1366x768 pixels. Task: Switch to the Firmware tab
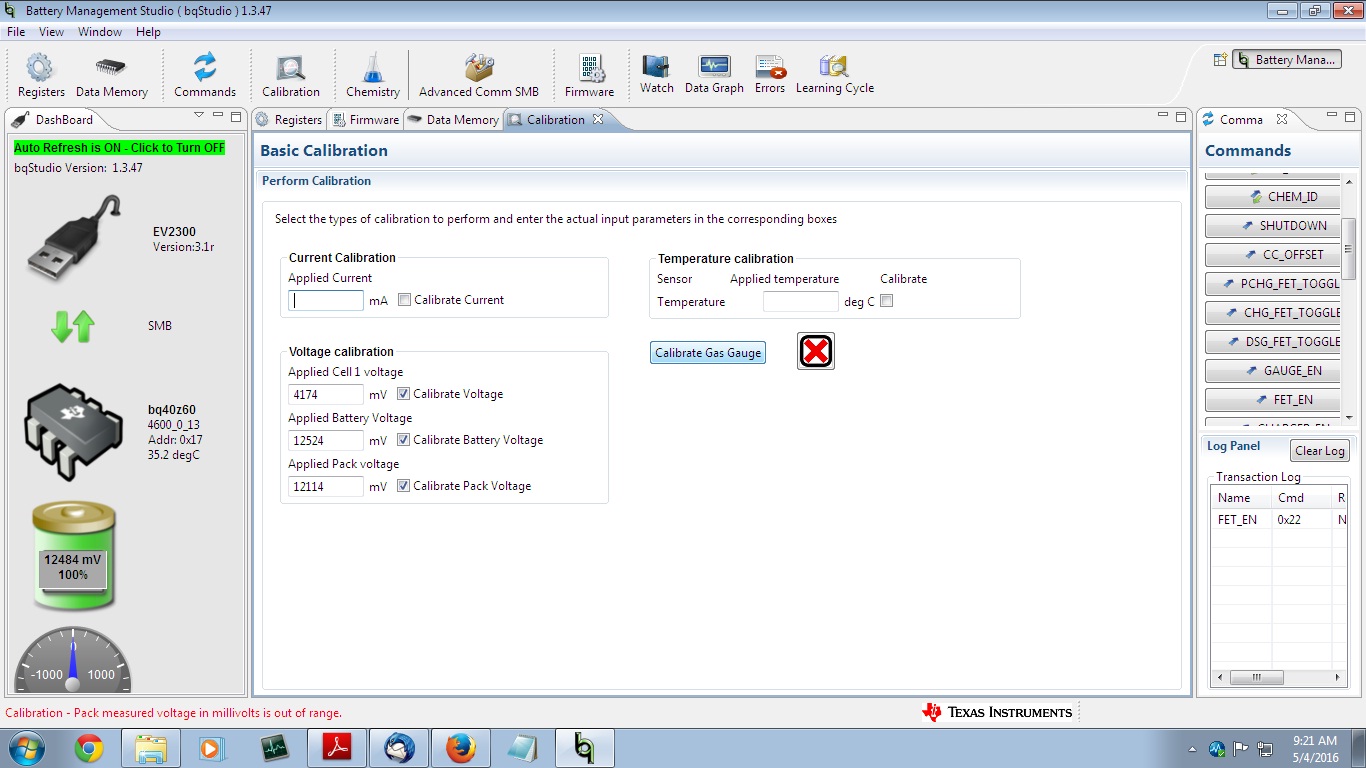(x=365, y=120)
